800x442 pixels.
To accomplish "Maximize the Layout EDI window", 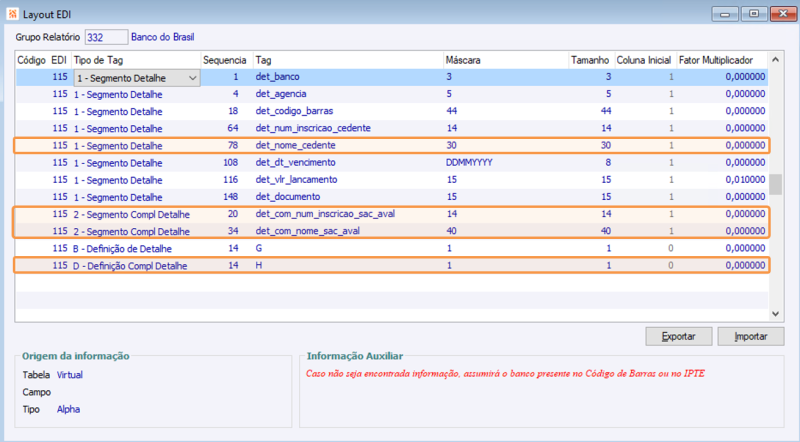I will 754,14.
